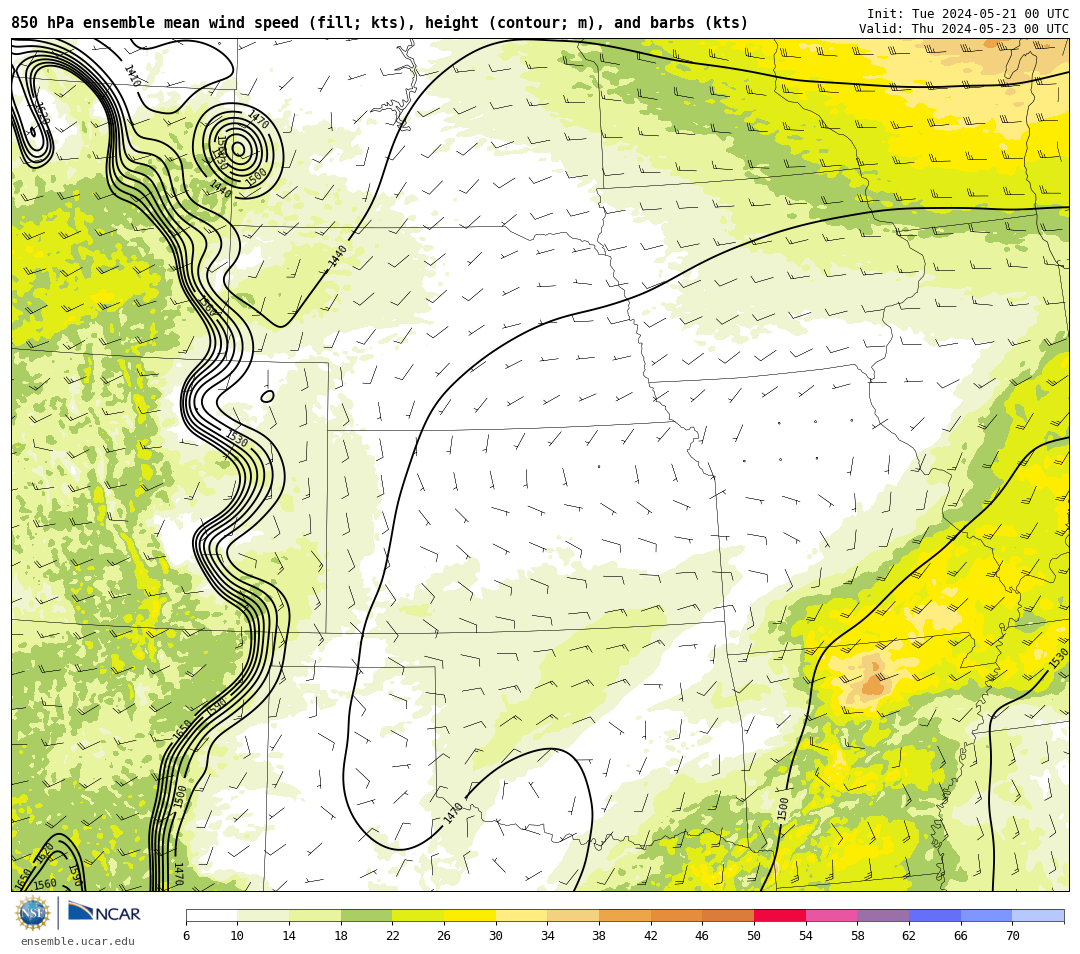Click the colorbar tick label 62
This screenshot has width=1080, height=954.
tap(909, 935)
